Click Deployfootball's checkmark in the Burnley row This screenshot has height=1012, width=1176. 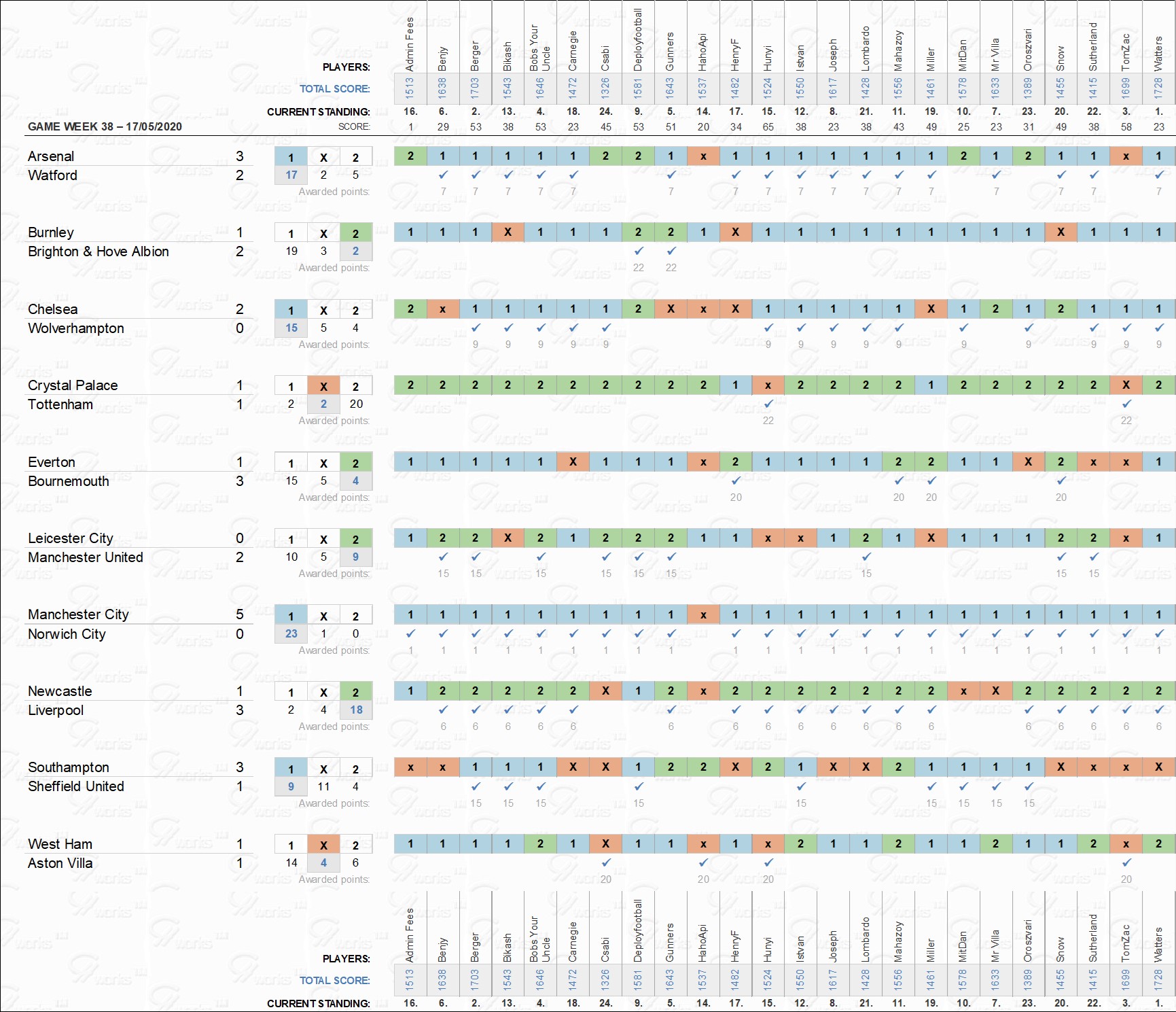pos(639,251)
